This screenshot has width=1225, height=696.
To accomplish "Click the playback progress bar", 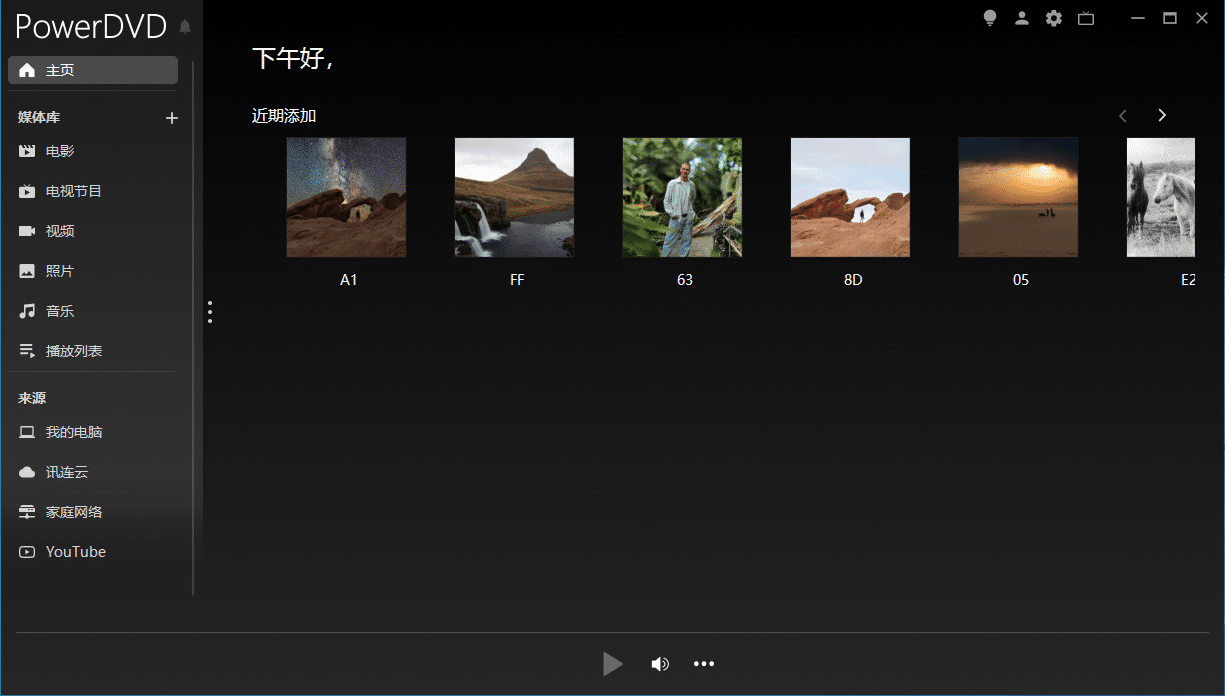I will point(612,632).
